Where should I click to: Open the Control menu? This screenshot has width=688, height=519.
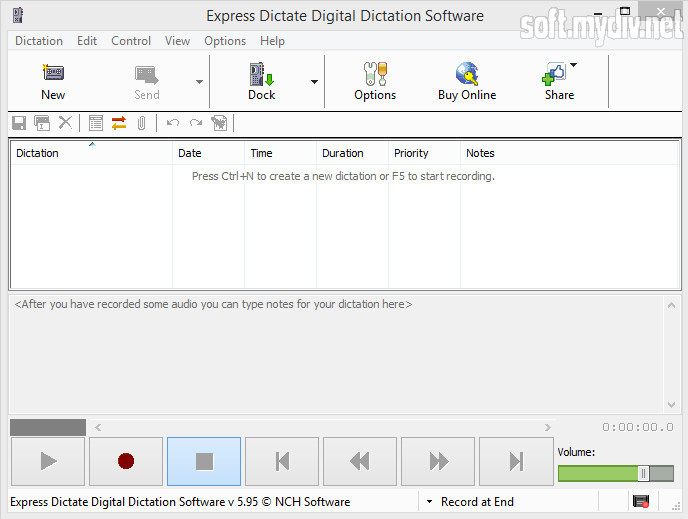[131, 41]
